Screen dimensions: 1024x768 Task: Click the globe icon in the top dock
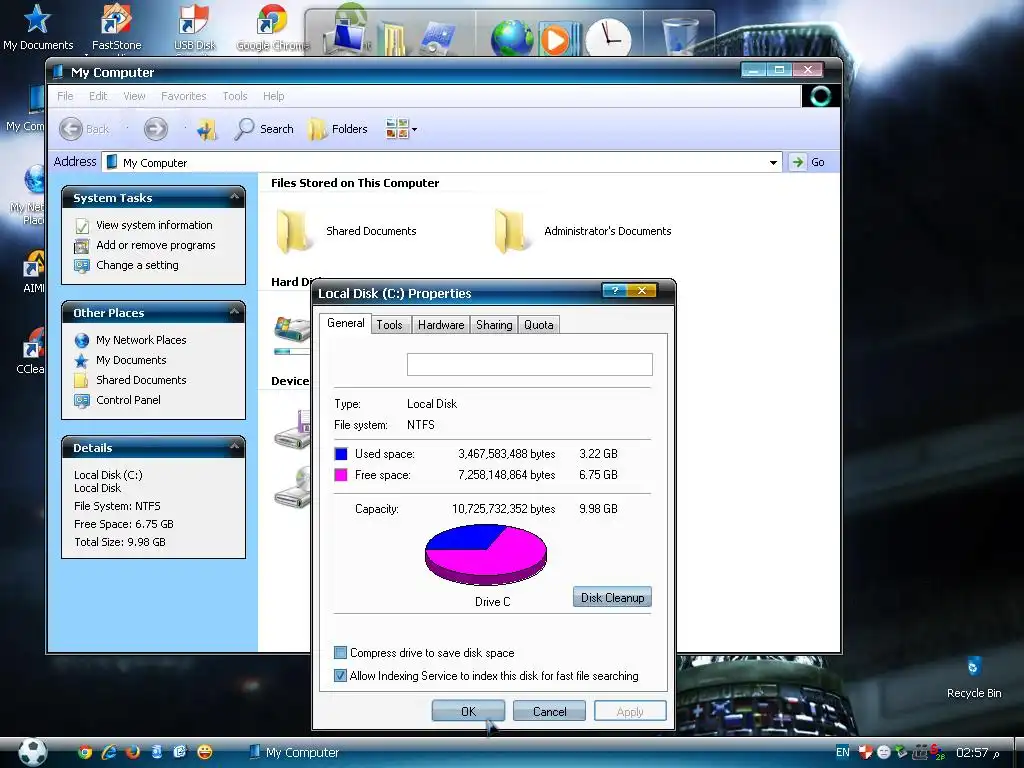512,37
